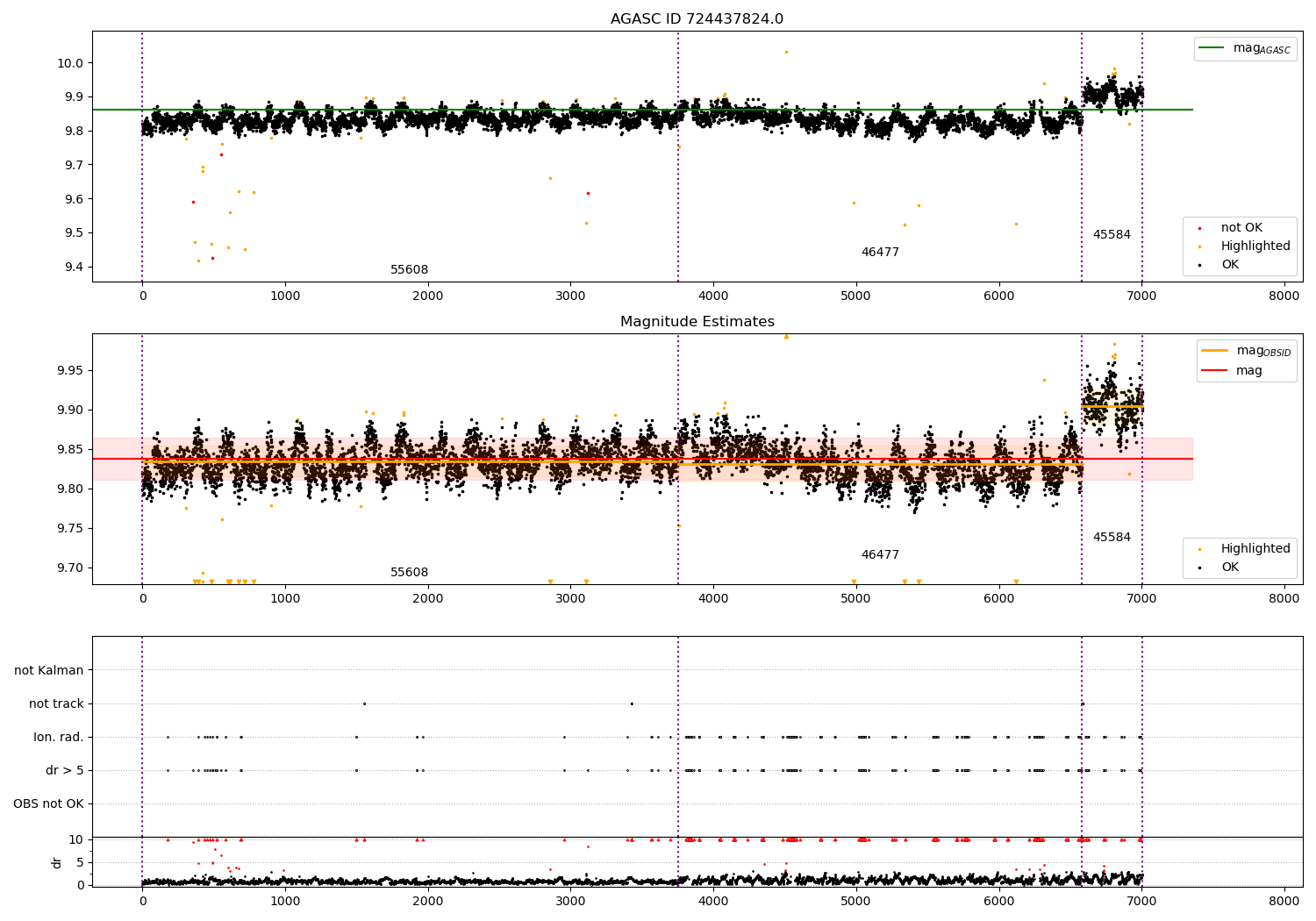Select the 9.75 y-axis tick label

click(x=72, y=529)
